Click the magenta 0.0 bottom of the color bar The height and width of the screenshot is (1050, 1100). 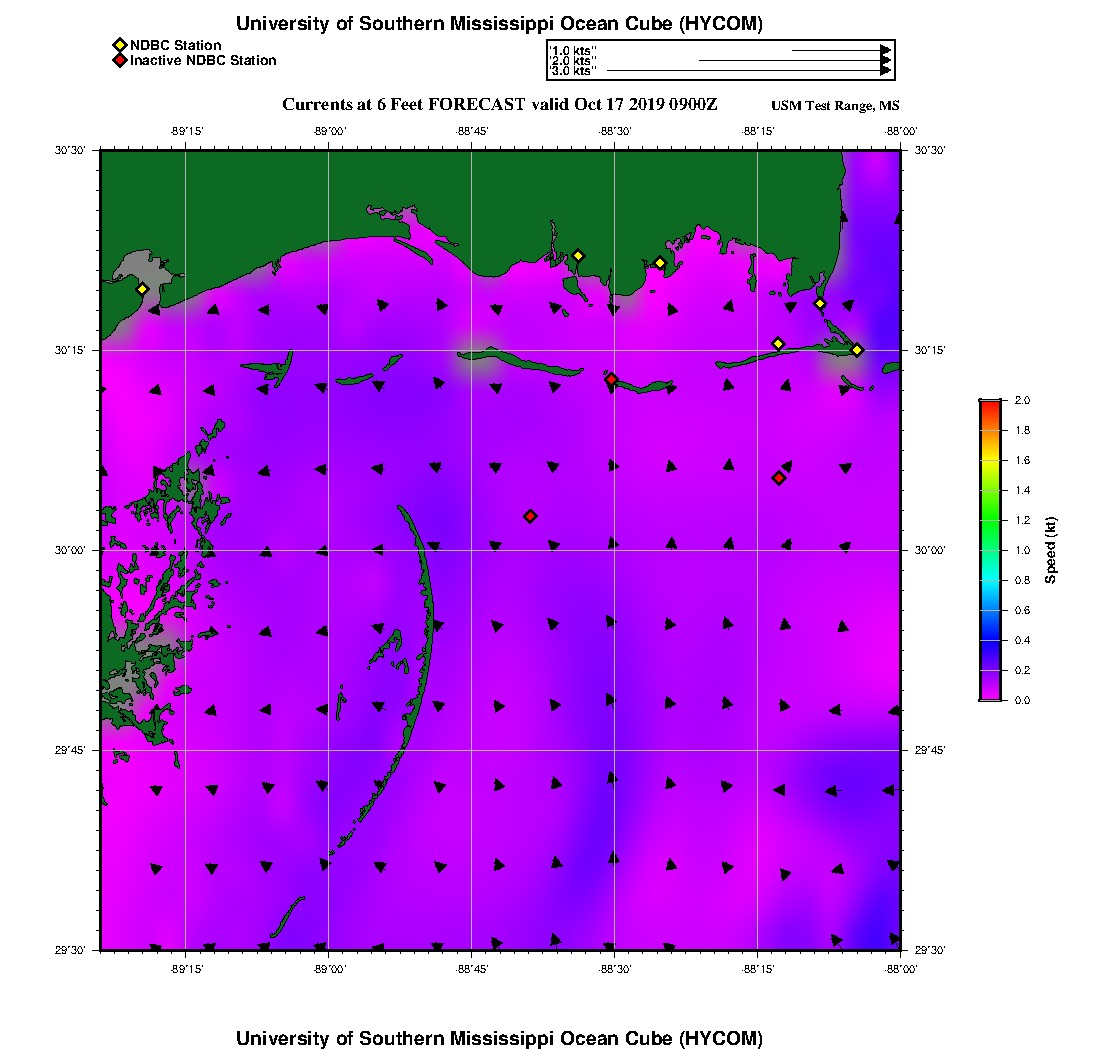pos(991,696)
